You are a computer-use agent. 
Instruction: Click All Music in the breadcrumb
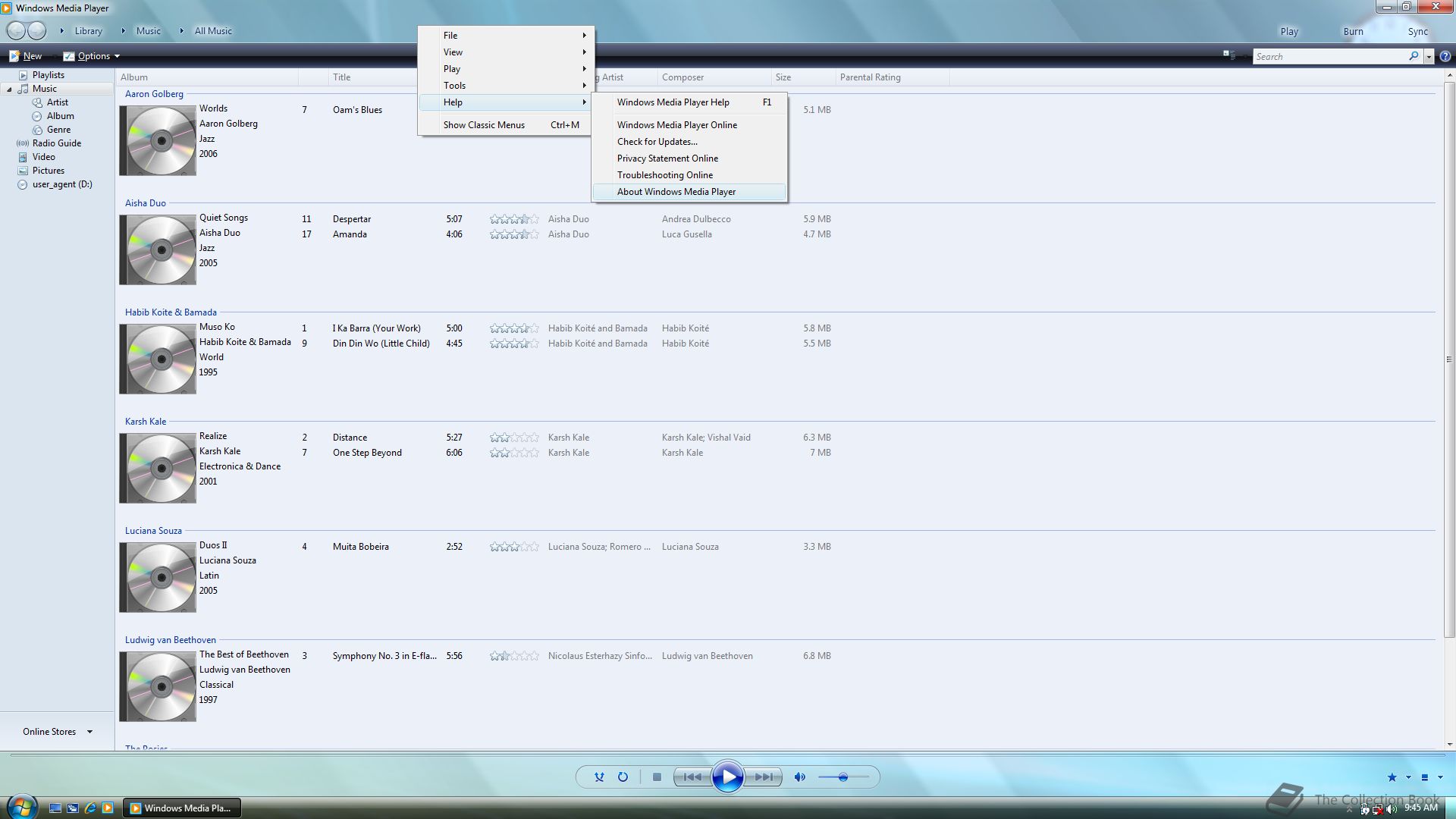pyautogui.click(x=213, y=31)
